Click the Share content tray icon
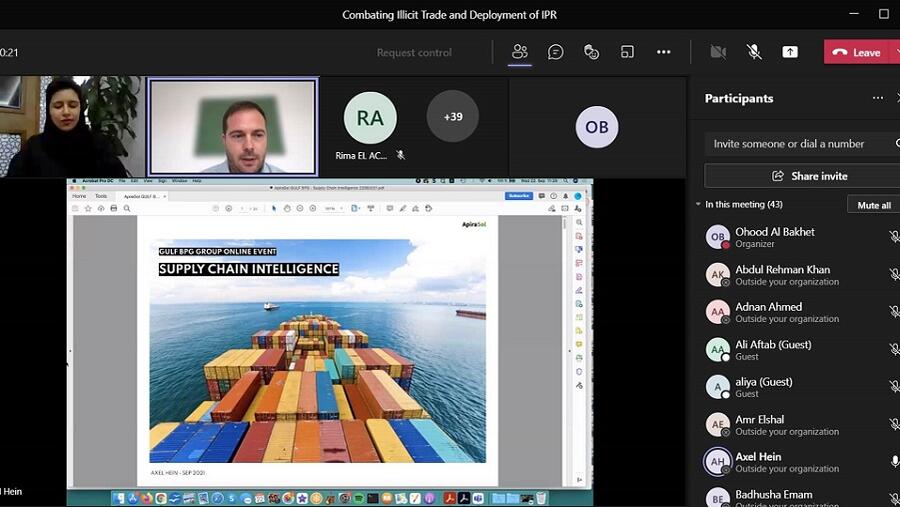The height and width of the screenshot is (507, 900). [790, 52]
